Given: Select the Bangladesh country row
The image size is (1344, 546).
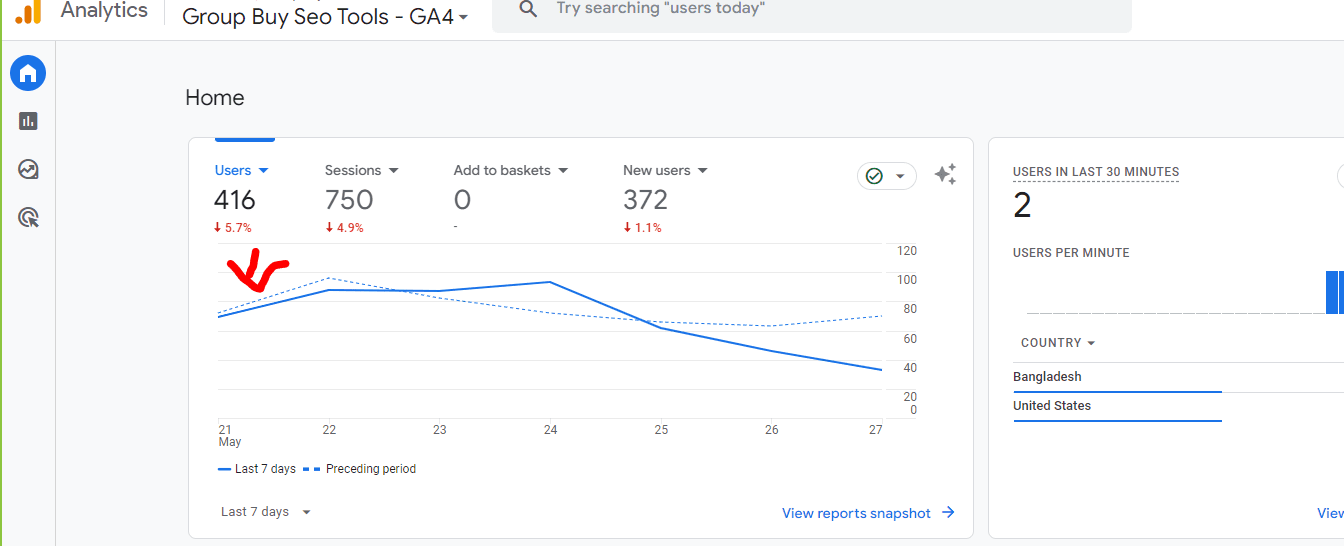Looking at the screenshot, I should pos(1178,377).
